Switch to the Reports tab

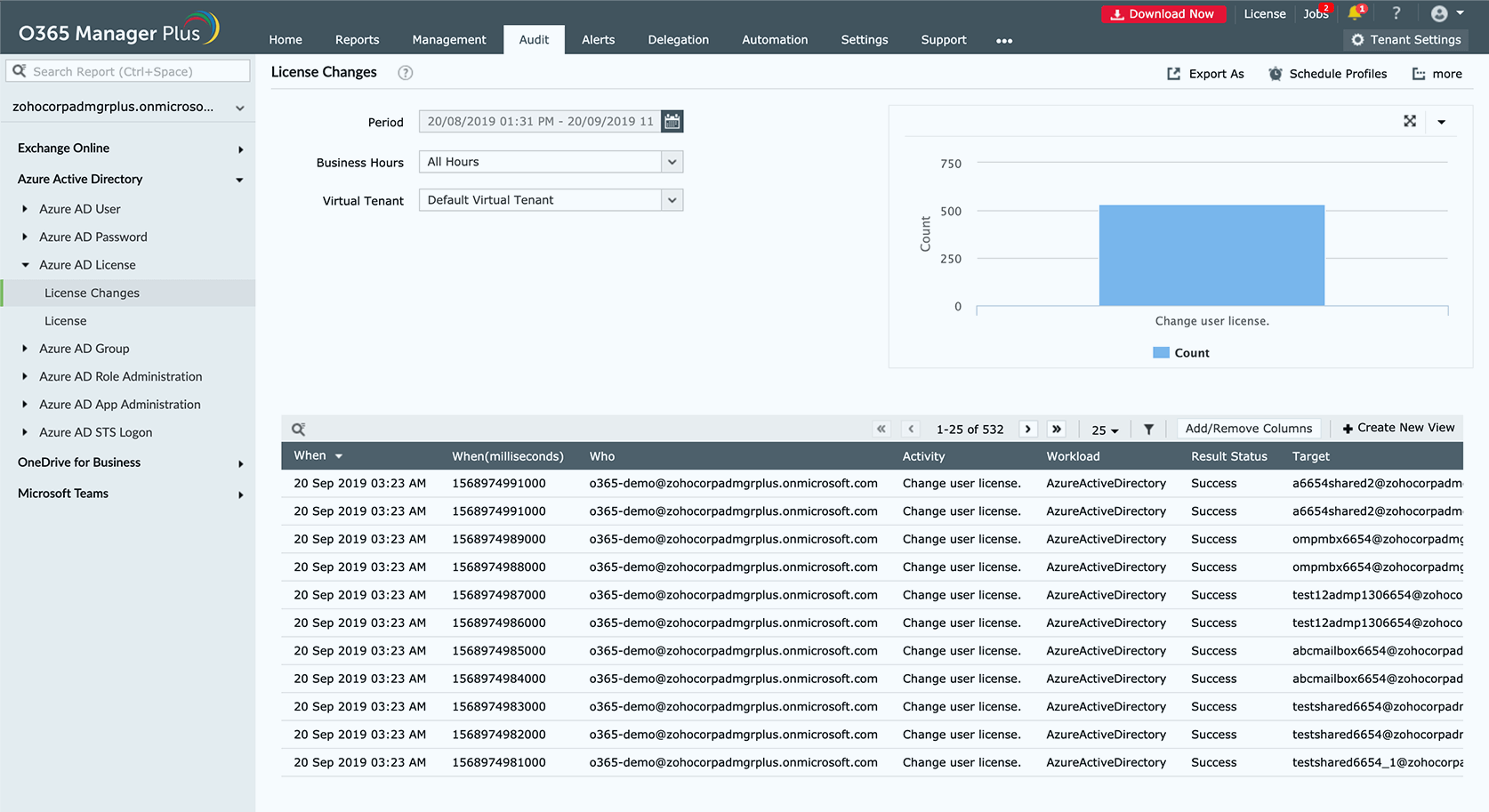357,40
